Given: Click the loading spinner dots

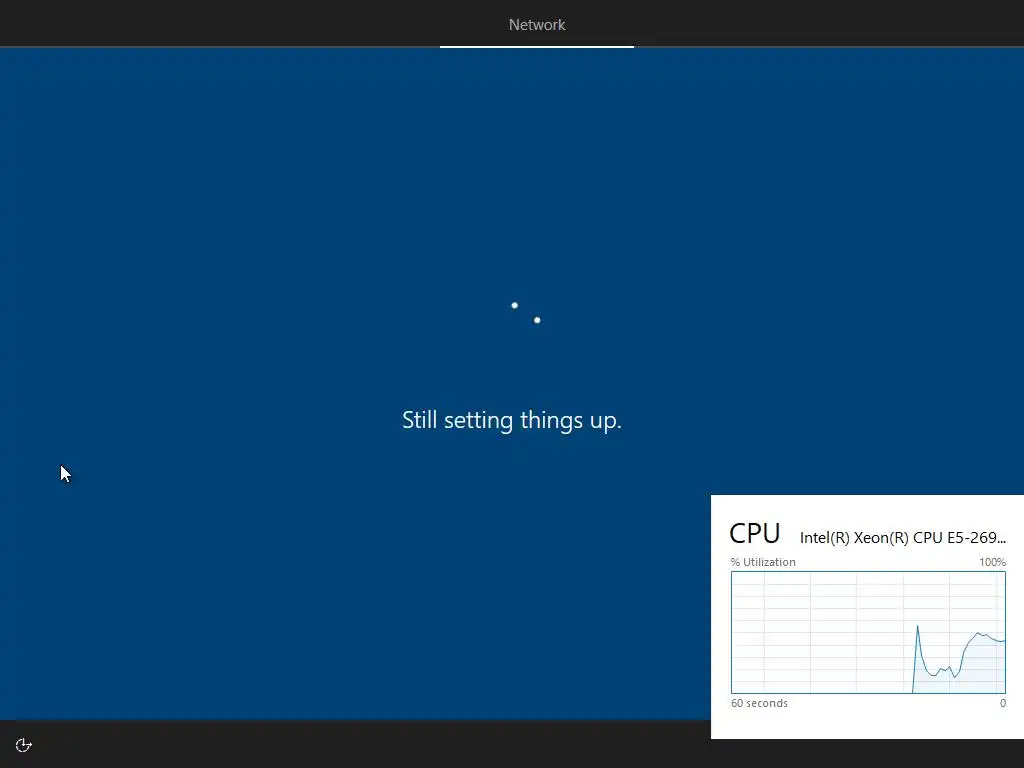Looking at the screenshot, I should click(x=525, y=313).
